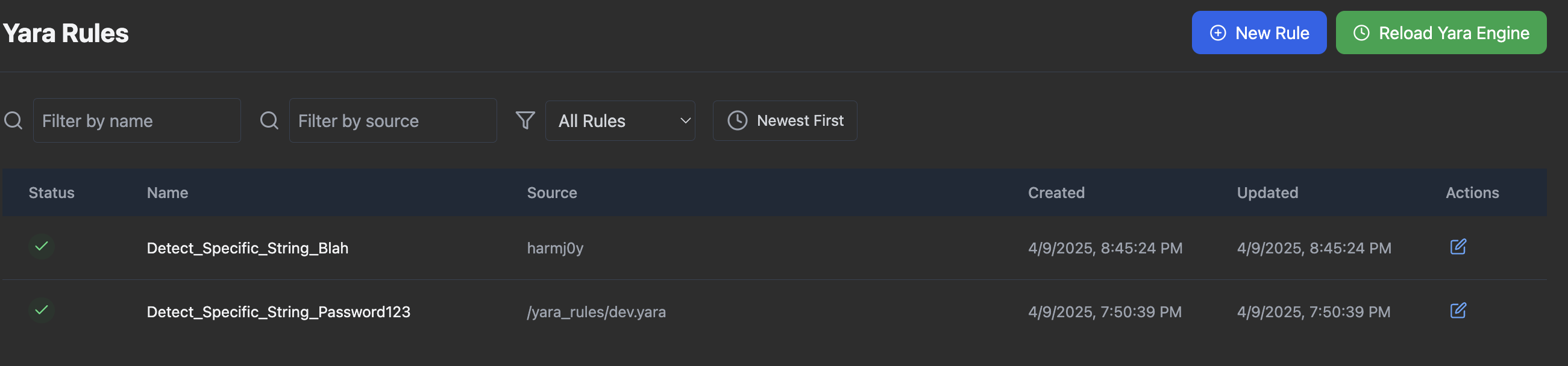Focus the Filter by name field

(x=137, y=120)
